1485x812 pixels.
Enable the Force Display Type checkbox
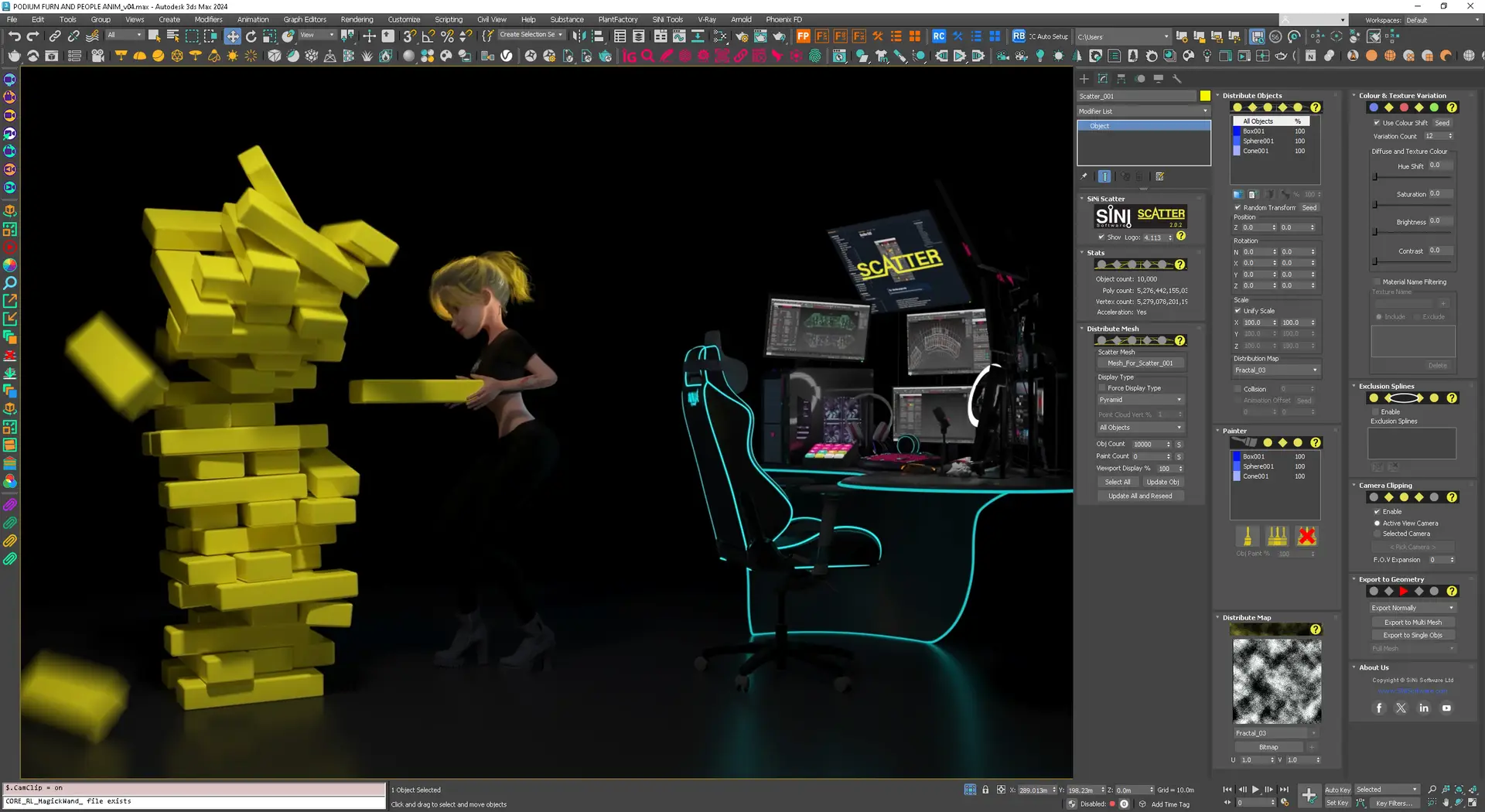click(x=1101, y=388)
